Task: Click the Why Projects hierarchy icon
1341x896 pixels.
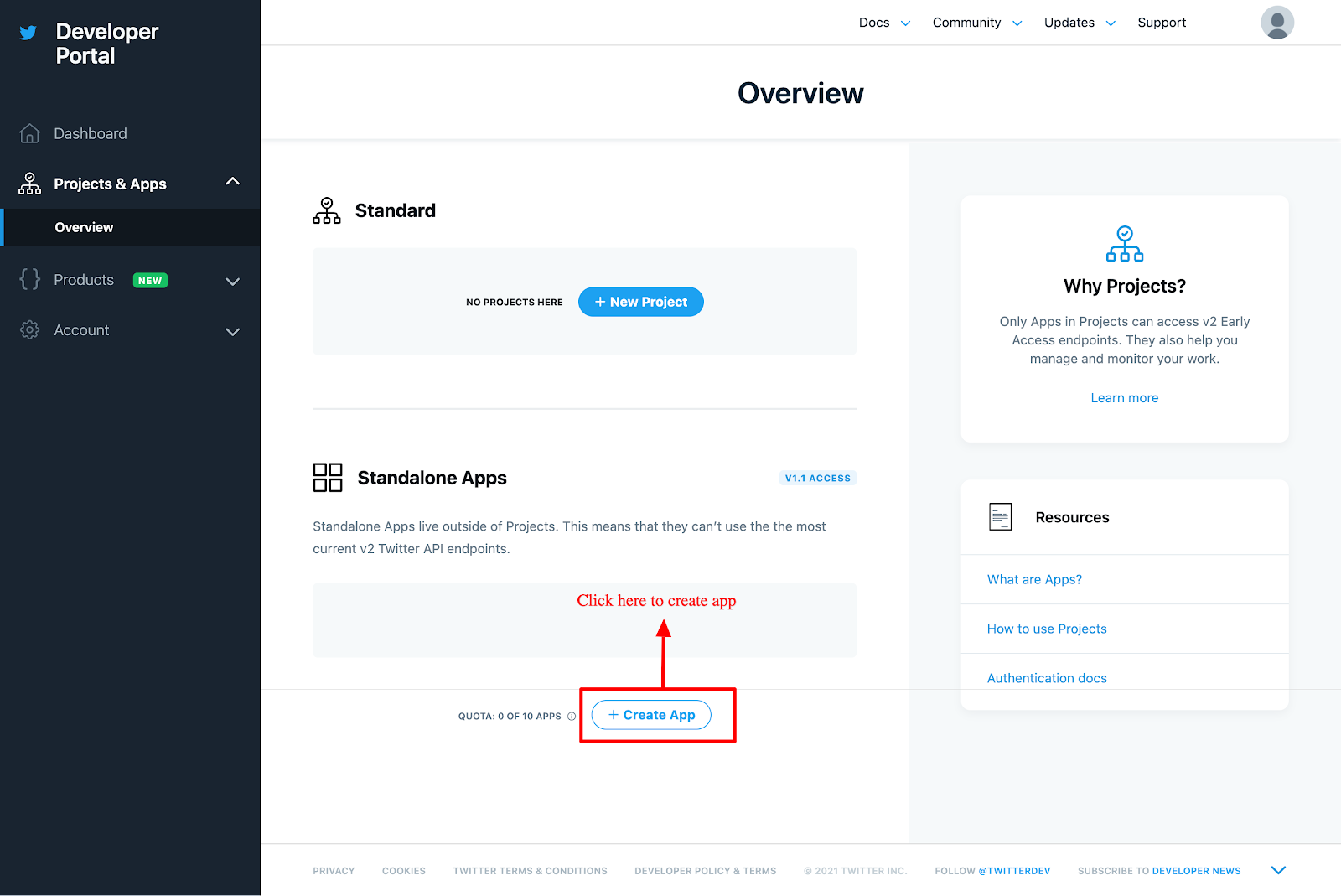Action: (x=1125, y=244)
